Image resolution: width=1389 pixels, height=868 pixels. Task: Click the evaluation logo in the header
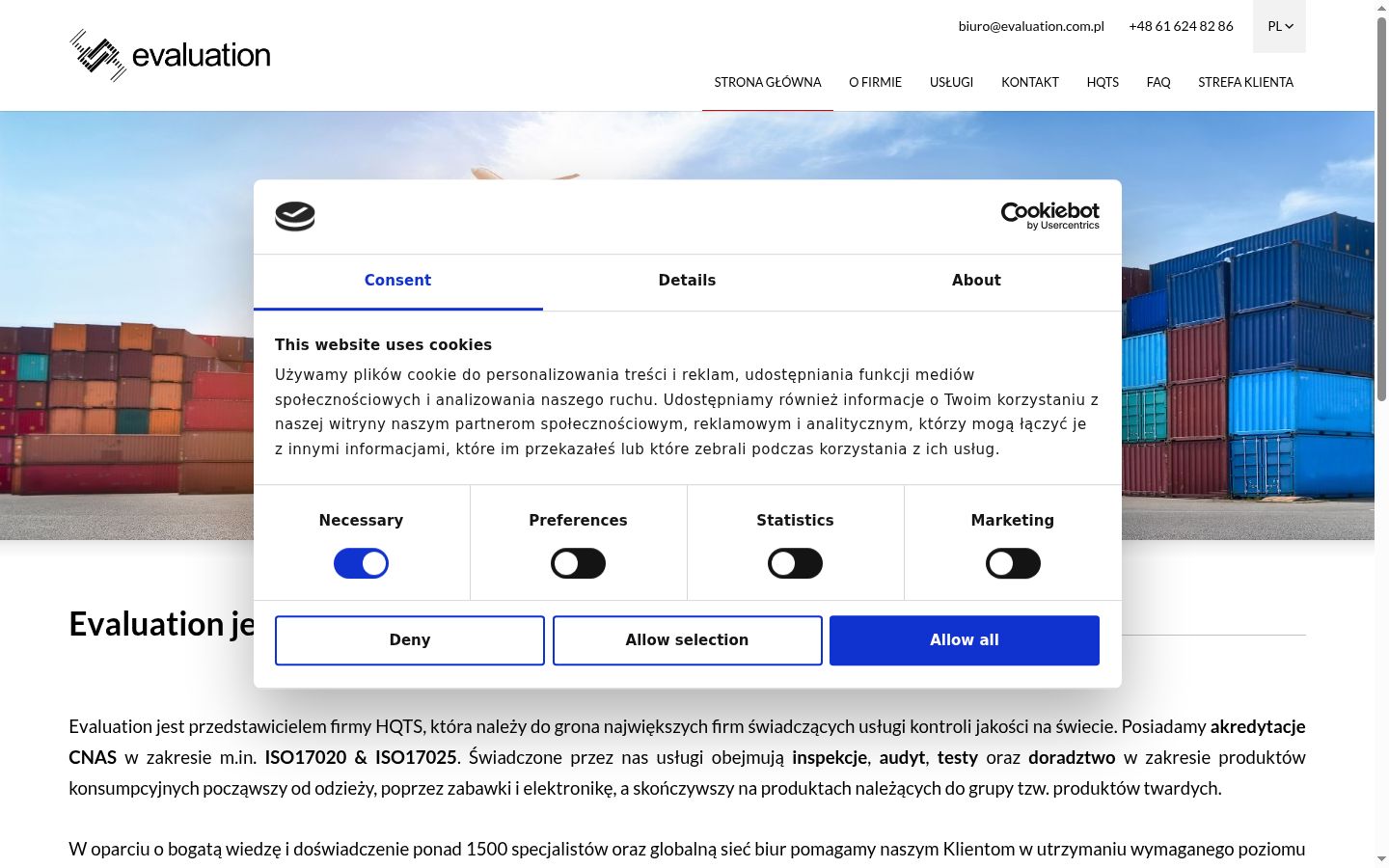(170, 55)
